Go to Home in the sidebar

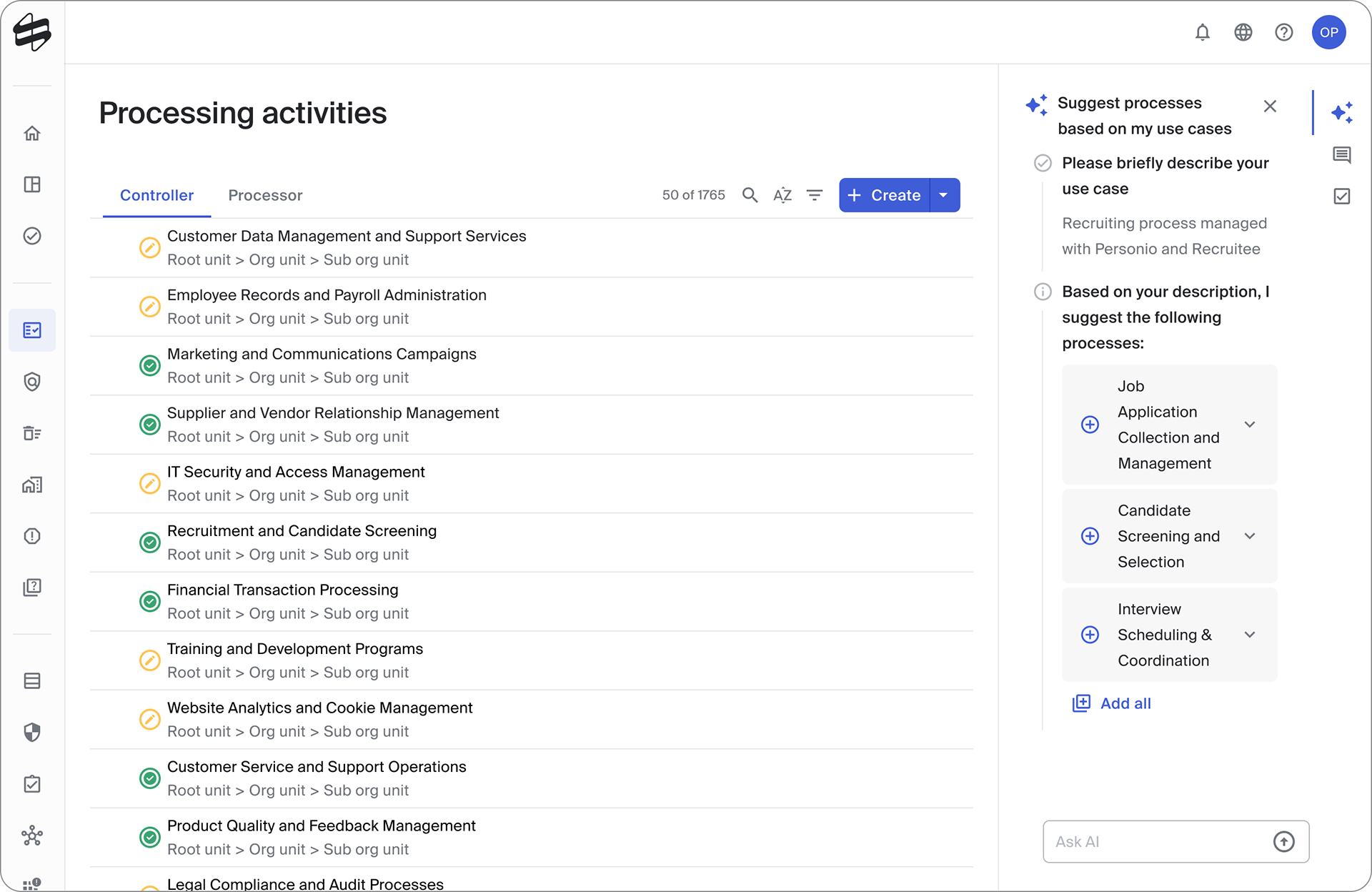32,133
